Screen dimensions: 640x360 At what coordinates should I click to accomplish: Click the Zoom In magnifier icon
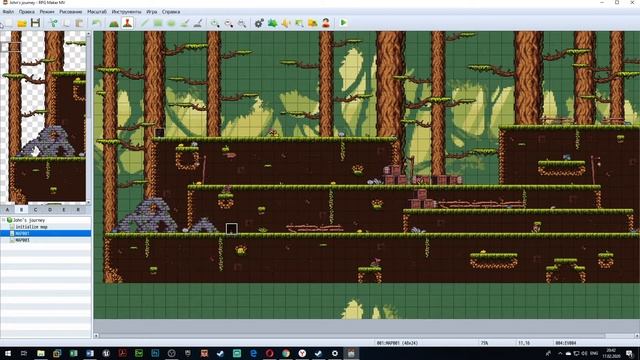pyautogui.click(x=215, y=23)
